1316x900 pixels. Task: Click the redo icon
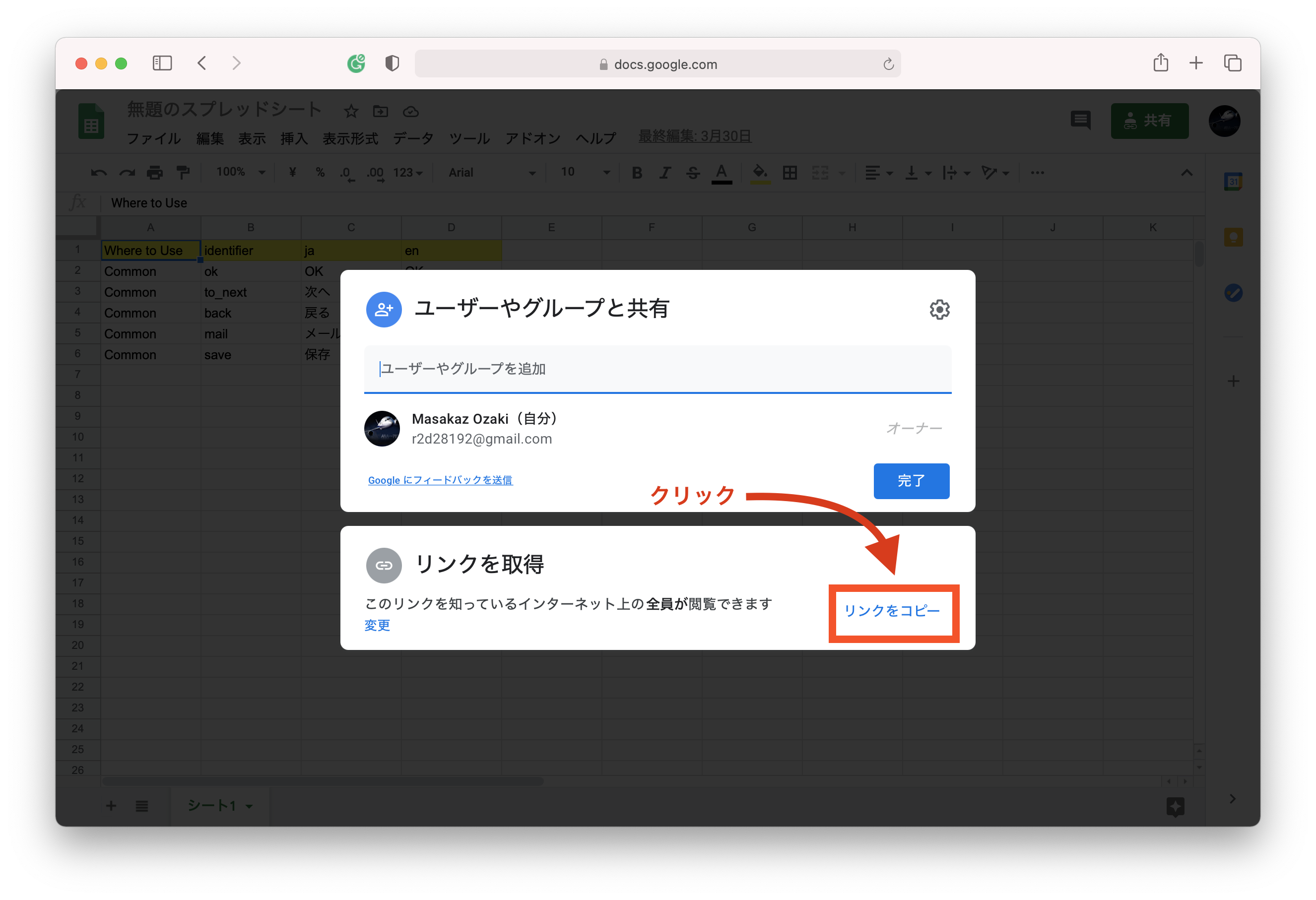(x=127, y=173)
